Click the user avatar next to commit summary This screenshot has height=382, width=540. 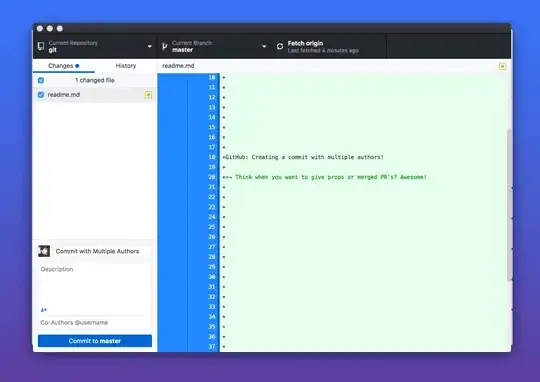44,251
